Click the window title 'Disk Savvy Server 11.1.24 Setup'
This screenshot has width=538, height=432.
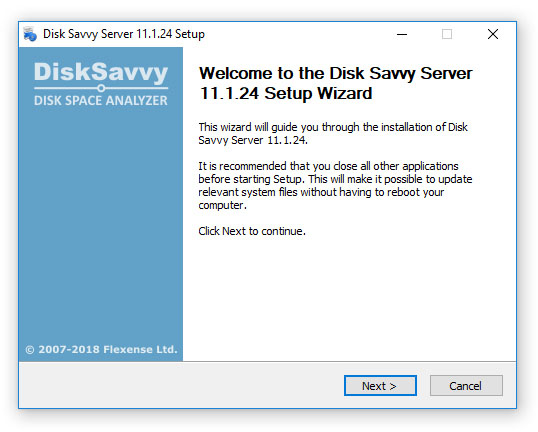point(124,34)
